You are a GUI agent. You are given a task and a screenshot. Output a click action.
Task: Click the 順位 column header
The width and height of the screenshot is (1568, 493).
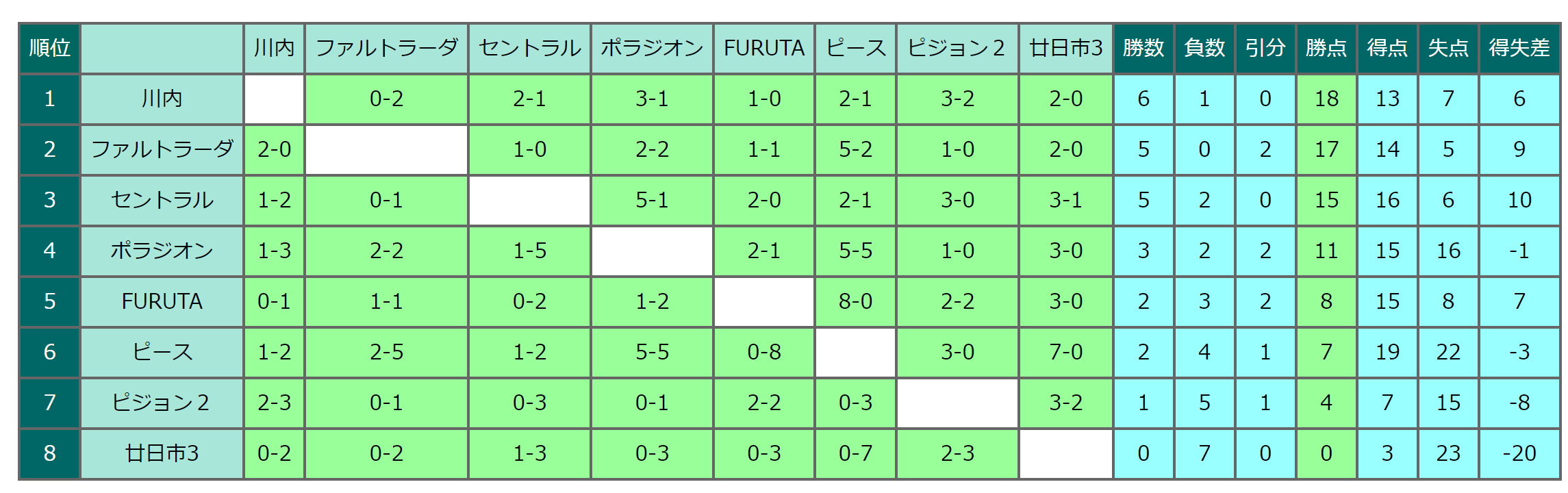(x=49, y=48)
